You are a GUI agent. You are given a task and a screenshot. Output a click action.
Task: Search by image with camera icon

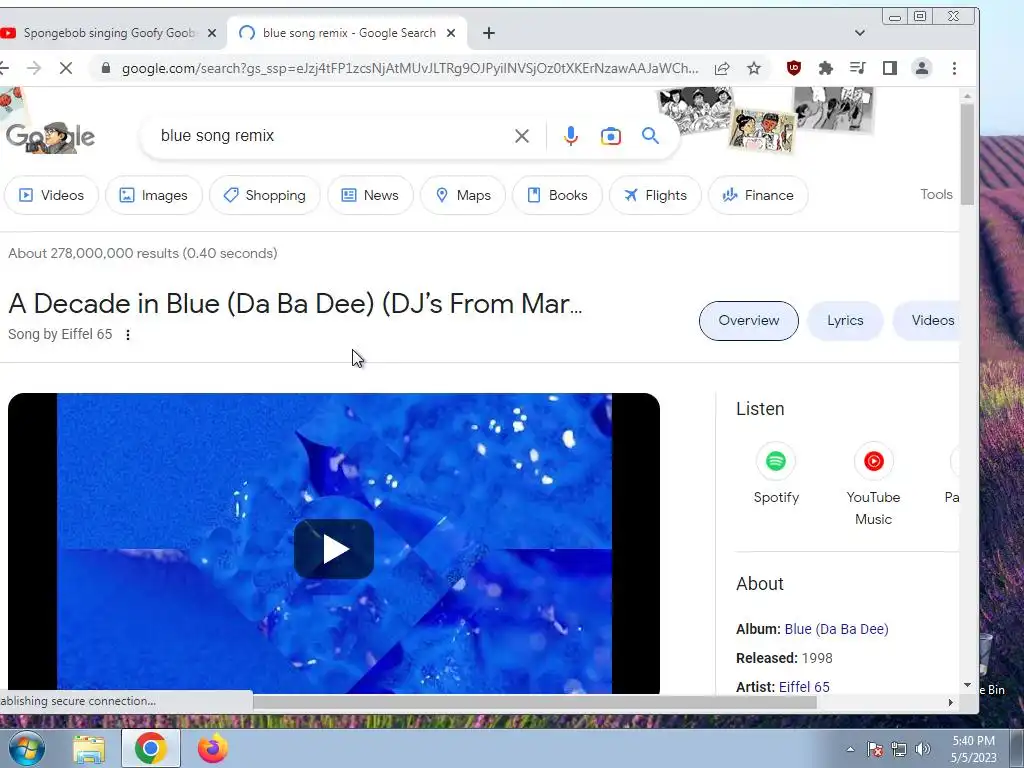611,136
